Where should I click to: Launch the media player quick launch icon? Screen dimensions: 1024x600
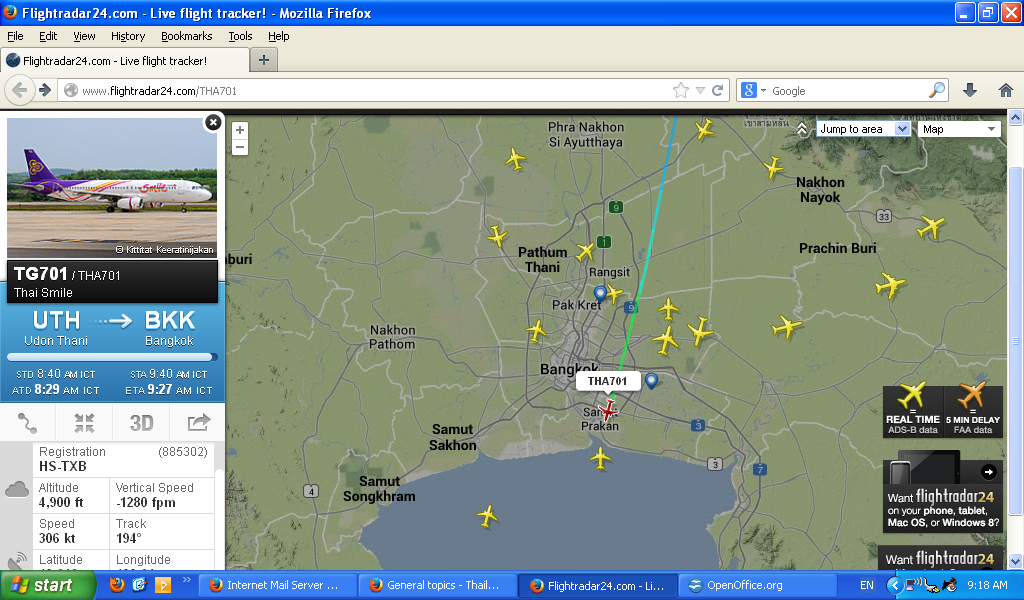(162, 584)
